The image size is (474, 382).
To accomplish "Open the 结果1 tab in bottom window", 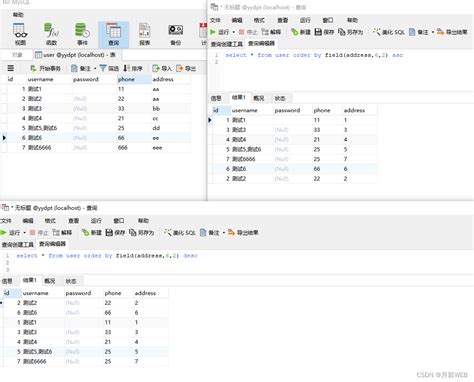I will [x=29, y=280].
